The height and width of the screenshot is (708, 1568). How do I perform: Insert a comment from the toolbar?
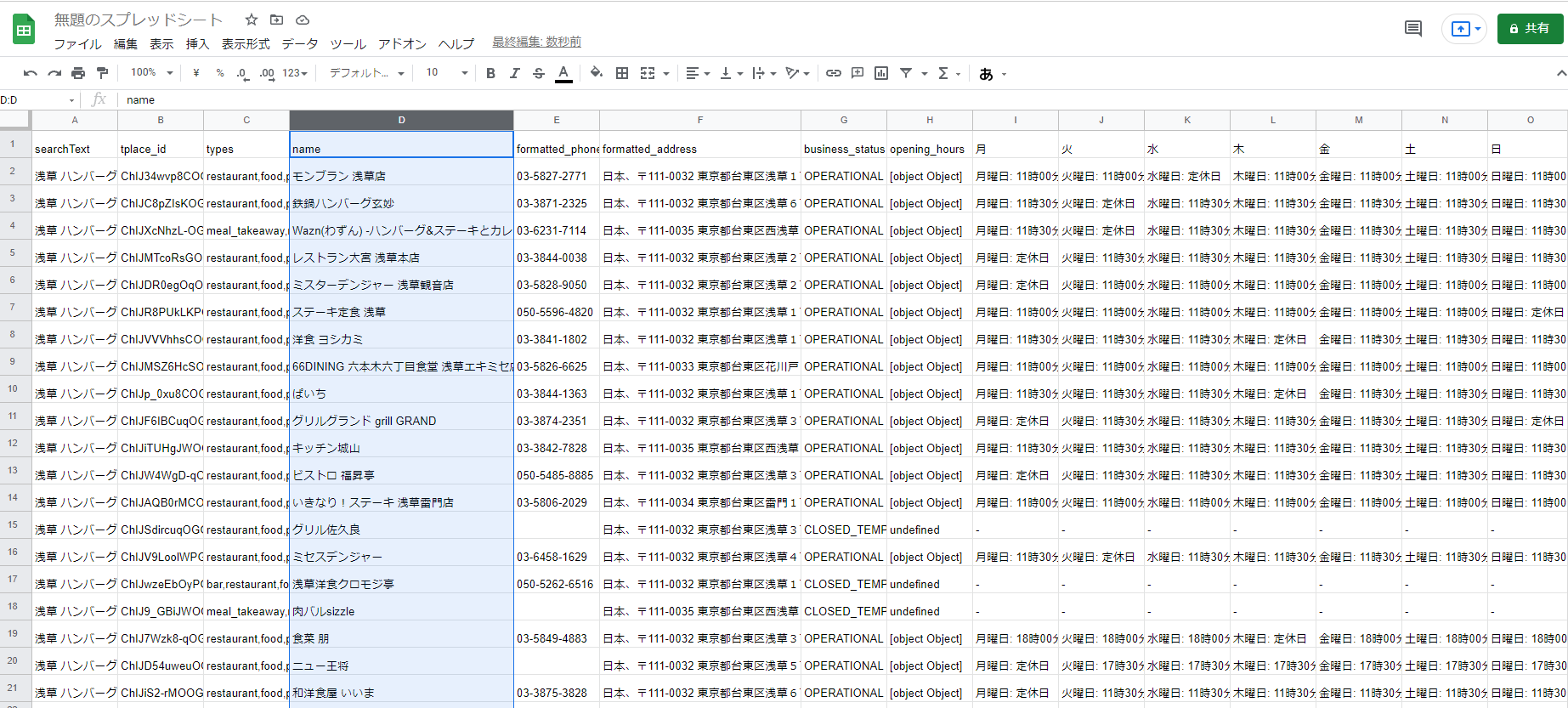(858, 73)
